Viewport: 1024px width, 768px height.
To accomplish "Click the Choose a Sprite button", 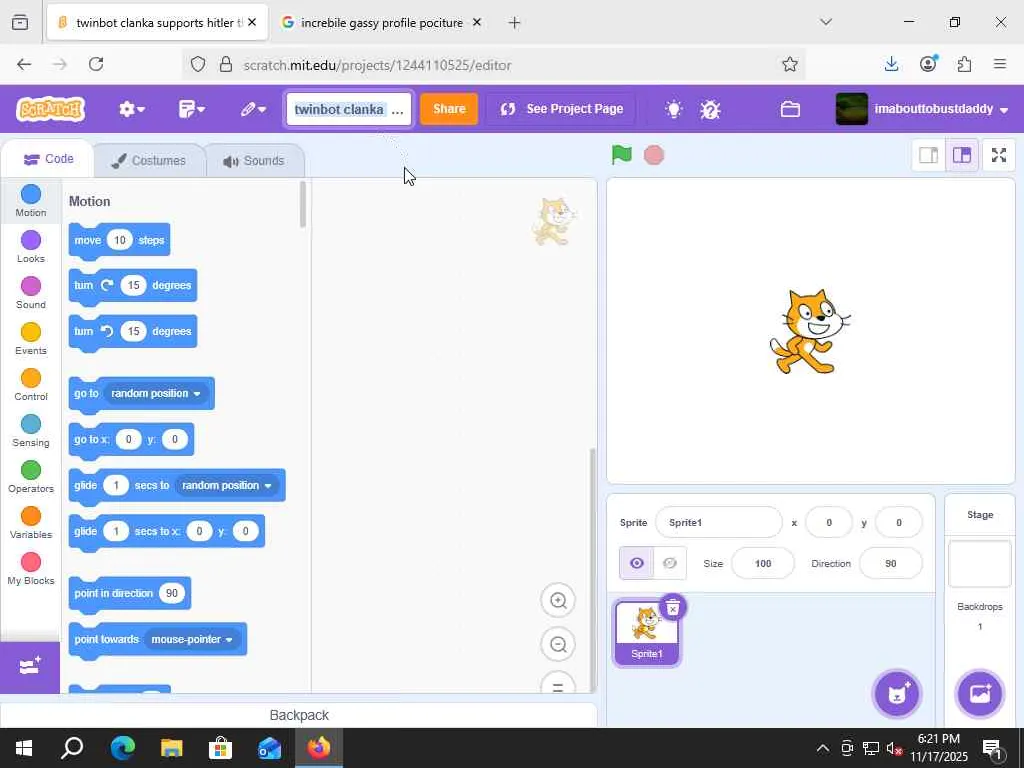I will click(897, 694).
